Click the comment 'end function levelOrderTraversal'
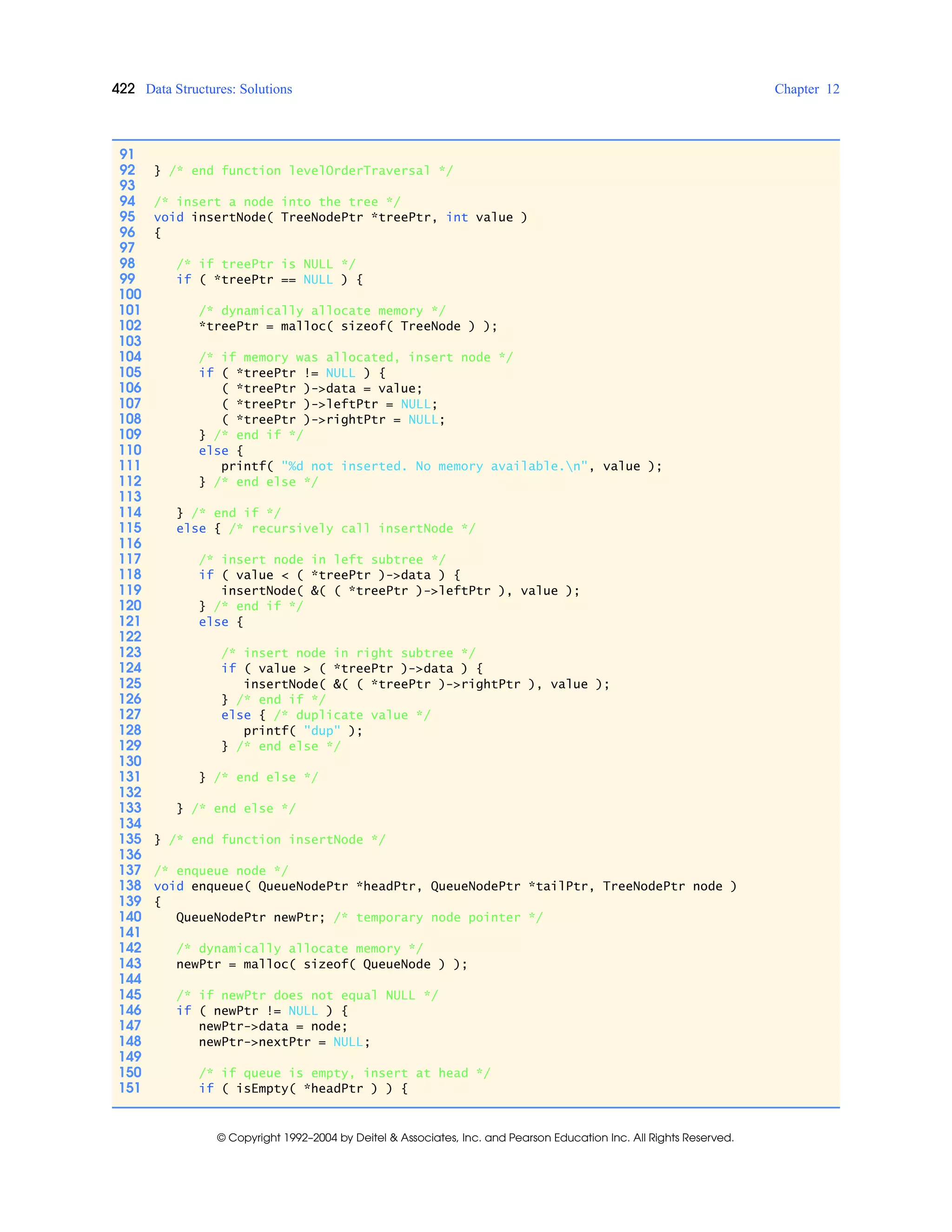Screen dimensions: 952x1232 click(x=311, y=170)
